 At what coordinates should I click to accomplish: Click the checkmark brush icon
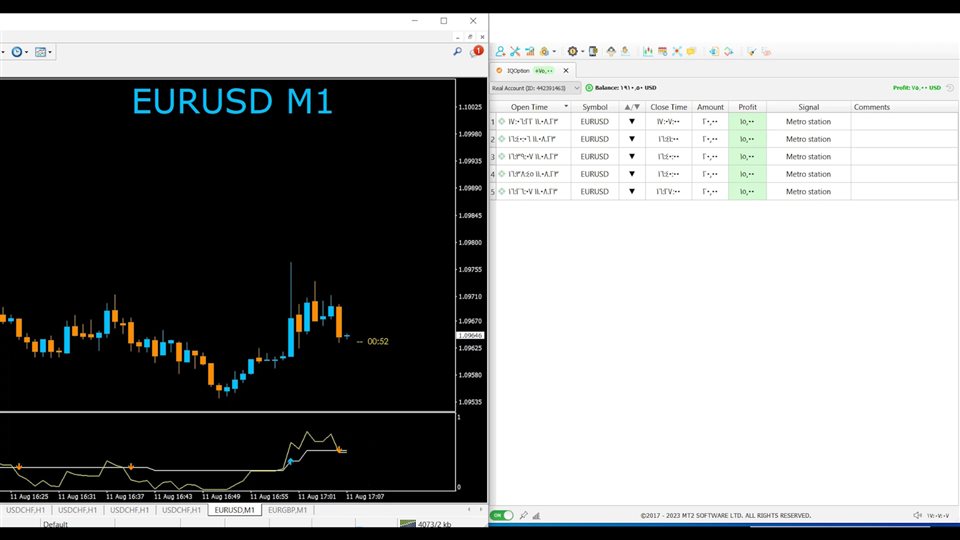click(751, 51)
